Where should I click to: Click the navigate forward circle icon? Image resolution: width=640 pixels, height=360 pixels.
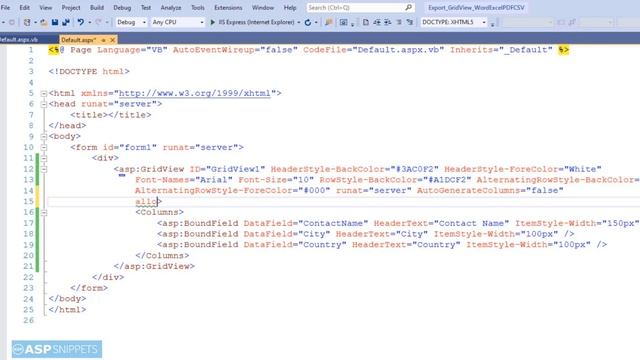[12, 22]
